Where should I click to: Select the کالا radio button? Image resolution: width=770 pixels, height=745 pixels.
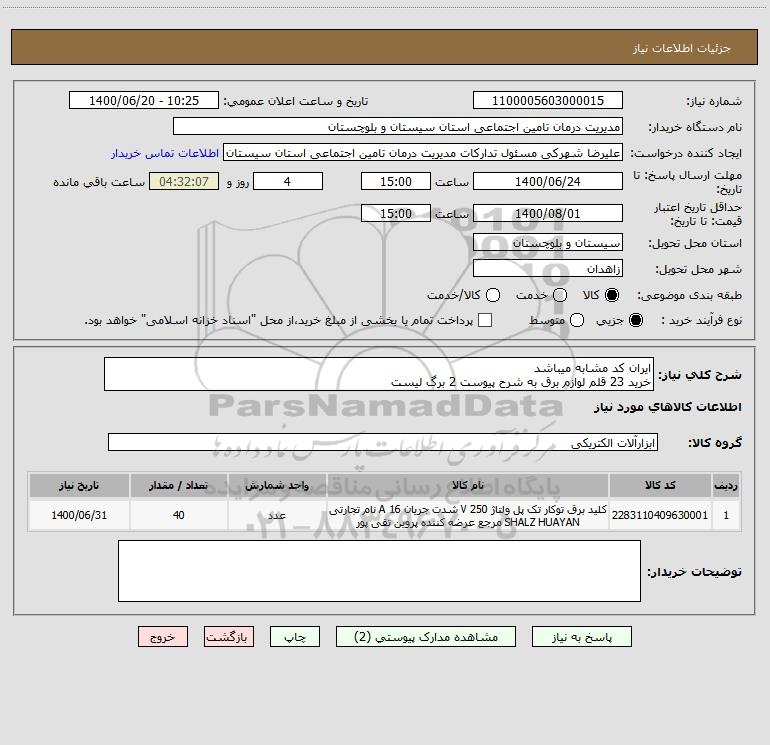[612, 295]
